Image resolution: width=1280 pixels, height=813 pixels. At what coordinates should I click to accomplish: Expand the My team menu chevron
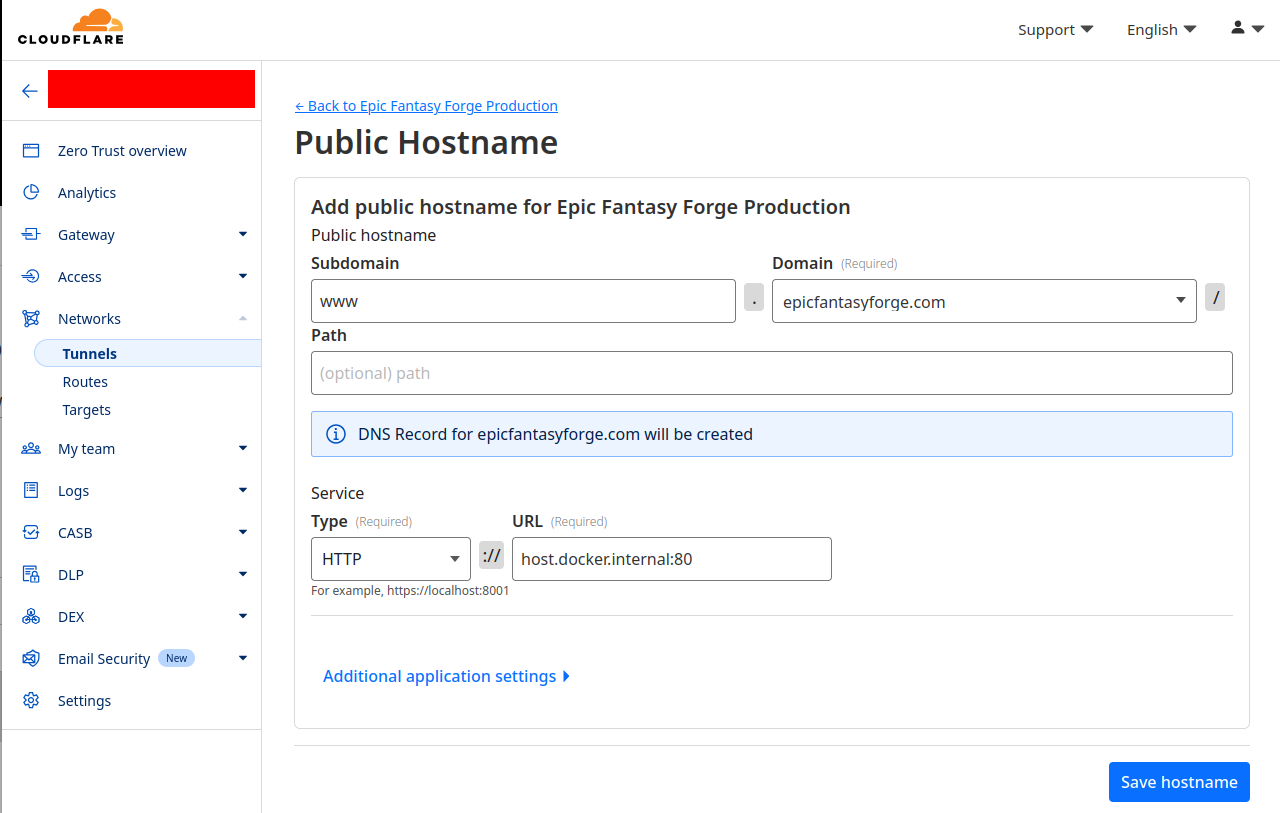point(243,448)
